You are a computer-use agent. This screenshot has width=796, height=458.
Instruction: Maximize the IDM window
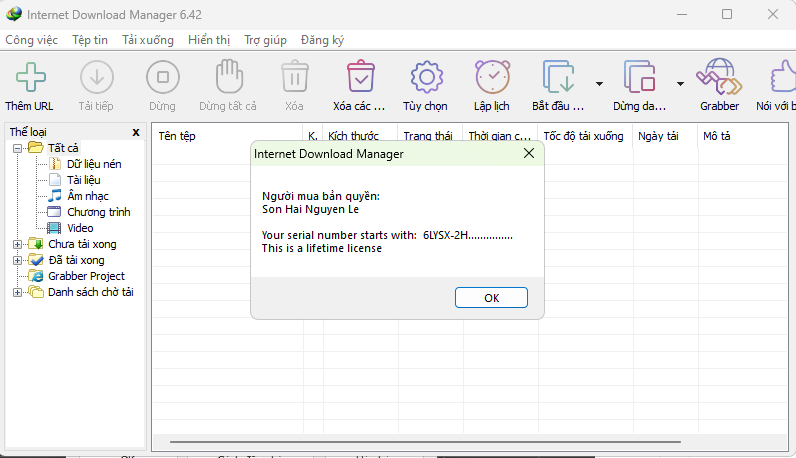pyautogui.click(x=727, y=14)
